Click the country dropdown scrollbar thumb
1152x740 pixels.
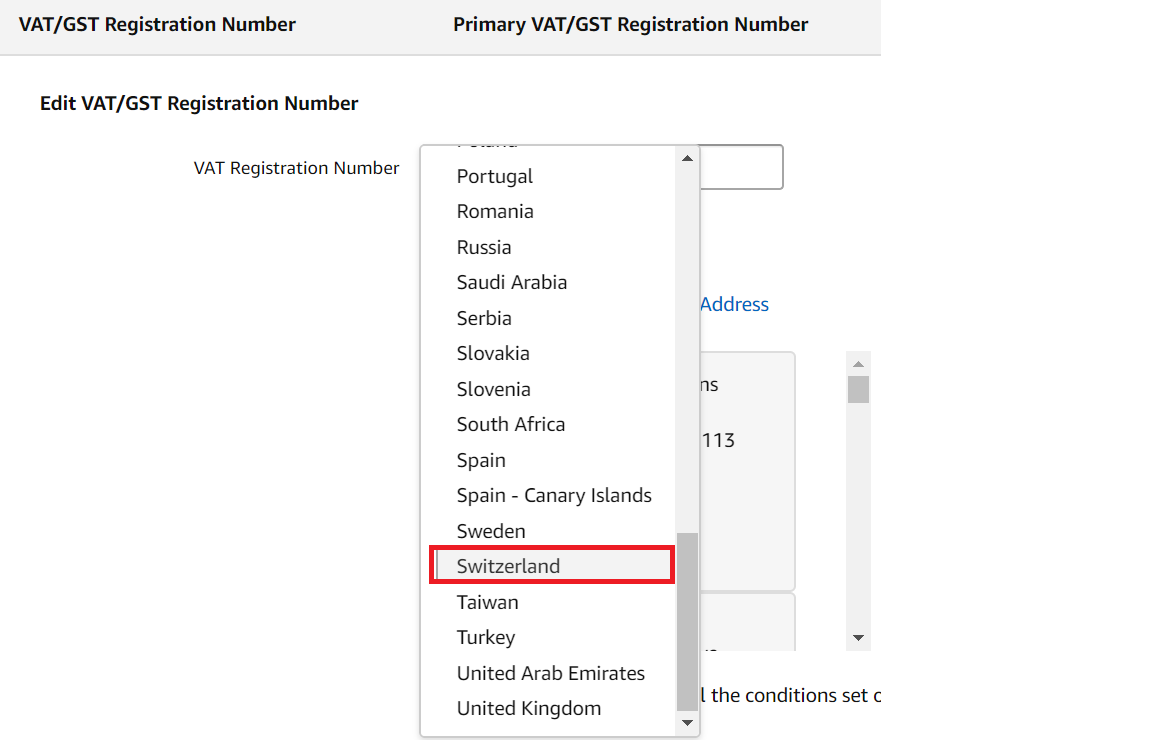point(687,620)
